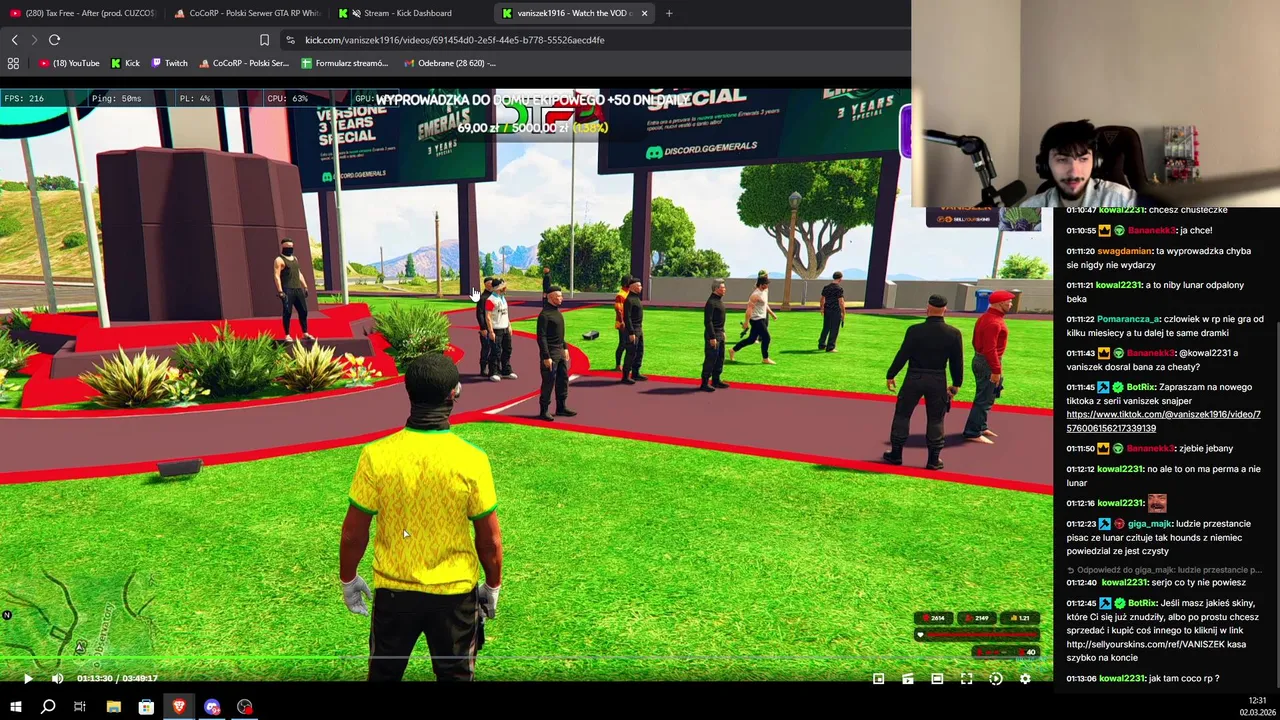The width and height of the screenshot is (1280, 720).
Task: Open Task View on taskbar
Action: 80,707
